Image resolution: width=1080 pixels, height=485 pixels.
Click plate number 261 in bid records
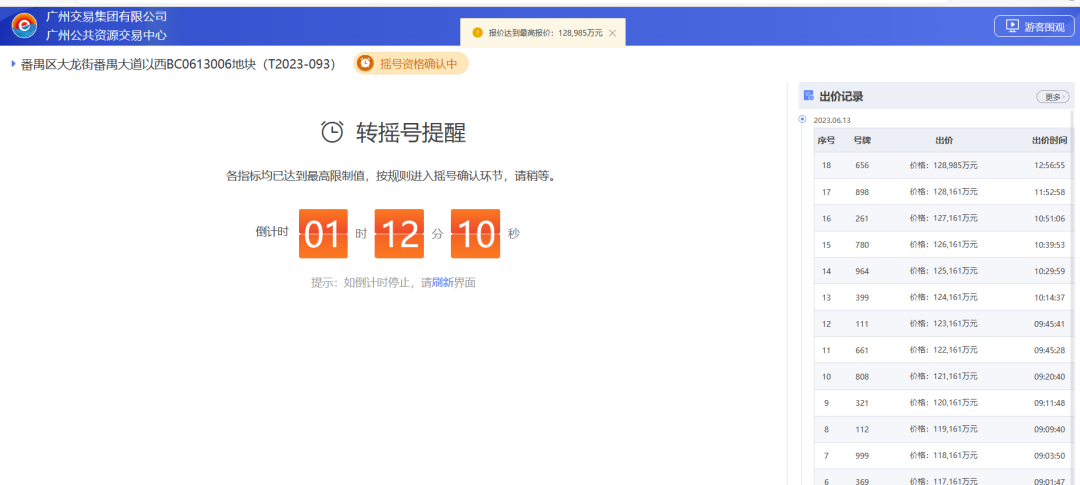(862, 218)
